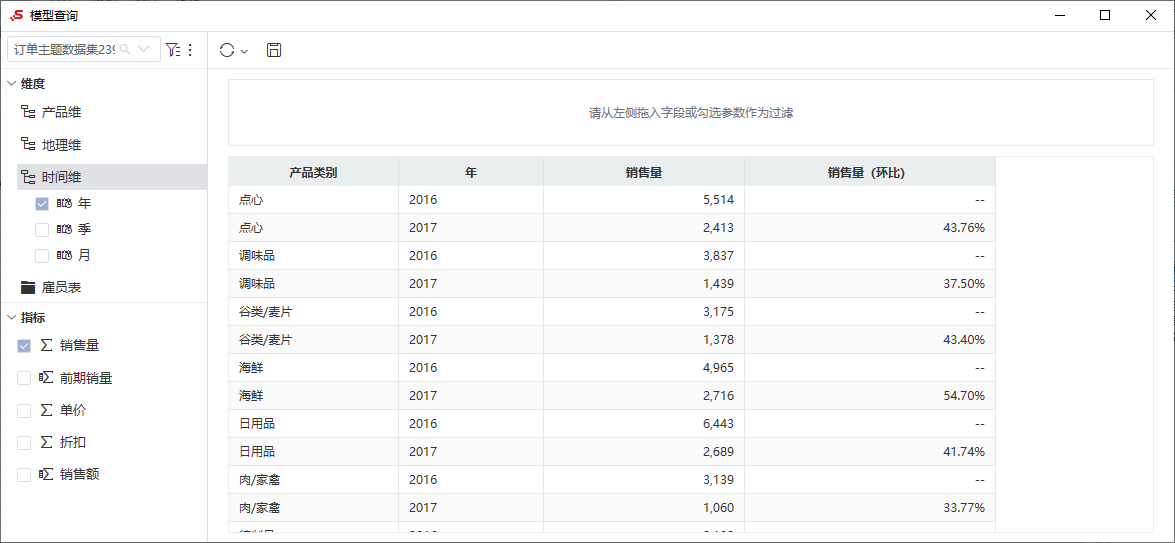Image resolution: width=1175 pixels, height=543 pixels.
Task: Click the 产品类别 column header
Action: pyautogui.click(x=313, y=172)
